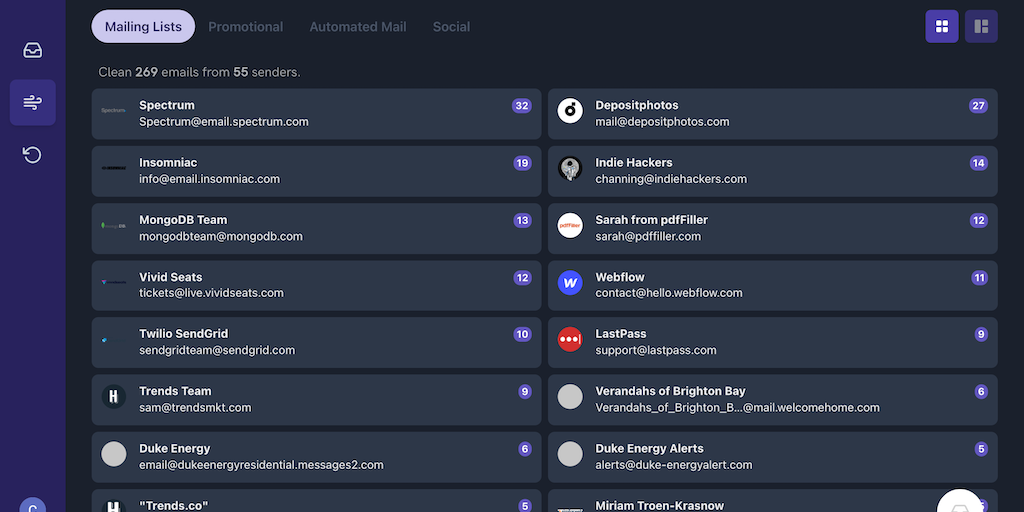Open the Automated Mail tab
The height and width of the screenshot is (512, 1024).
click(x=357, y=27)
